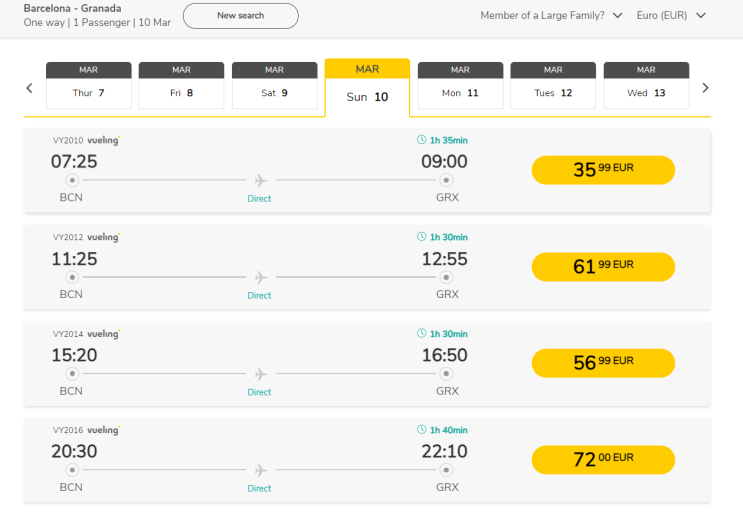The width and height of the screenshot is (743, 521).
Task: Expand Member of a Large Family dropdown
Action: click(551, 16)
